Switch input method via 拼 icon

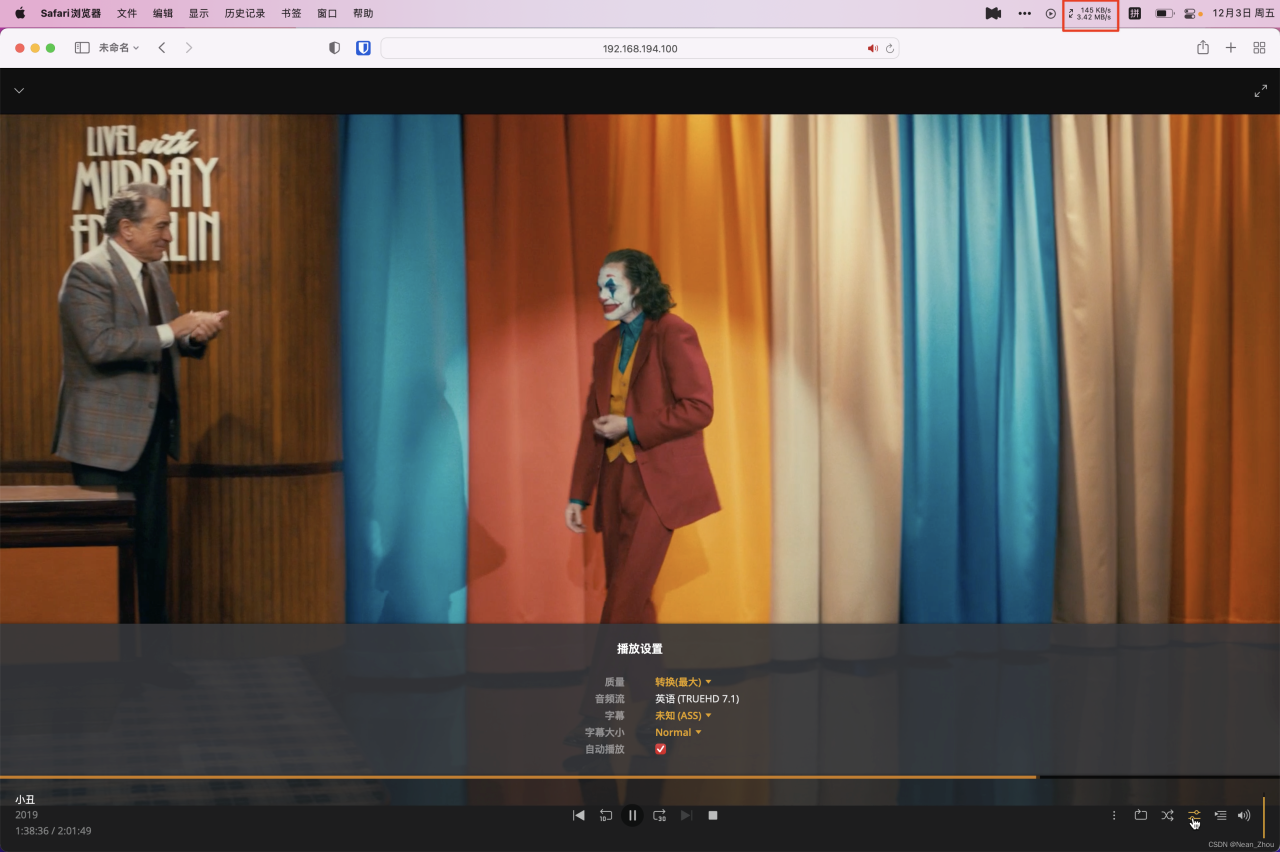tap(1135, 13)
